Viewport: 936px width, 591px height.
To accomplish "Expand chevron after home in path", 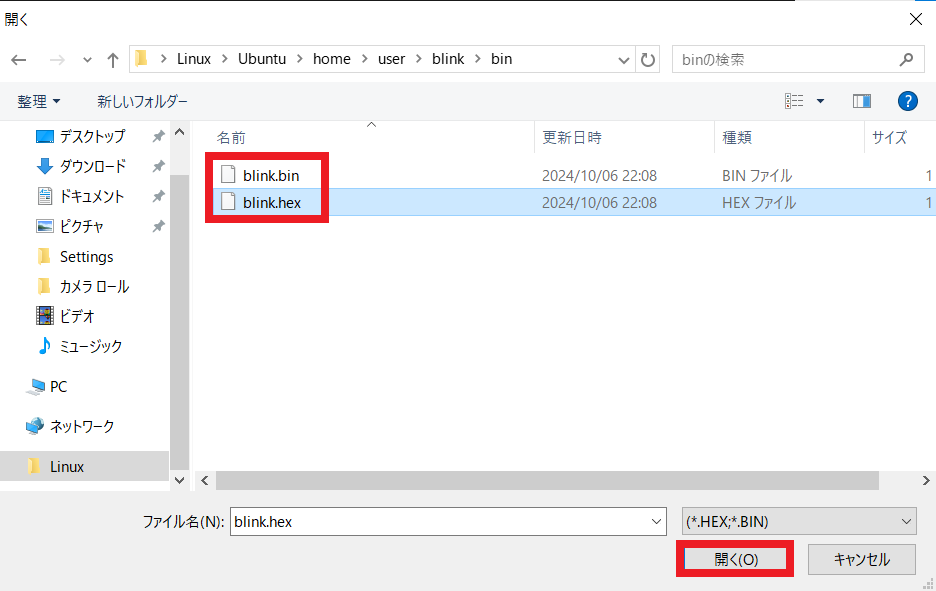I will 364,59.
